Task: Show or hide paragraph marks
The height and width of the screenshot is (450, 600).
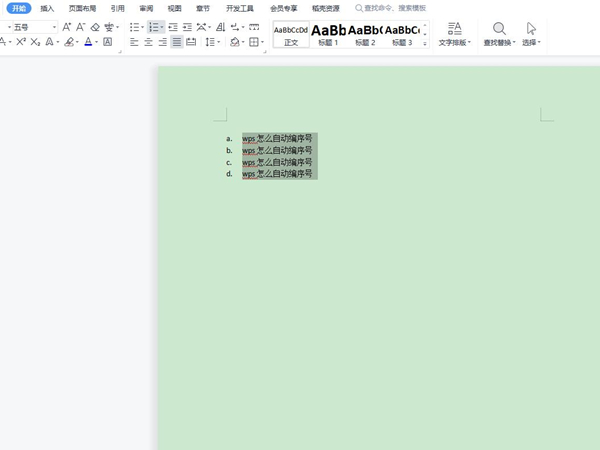Action: coord(235,27)
